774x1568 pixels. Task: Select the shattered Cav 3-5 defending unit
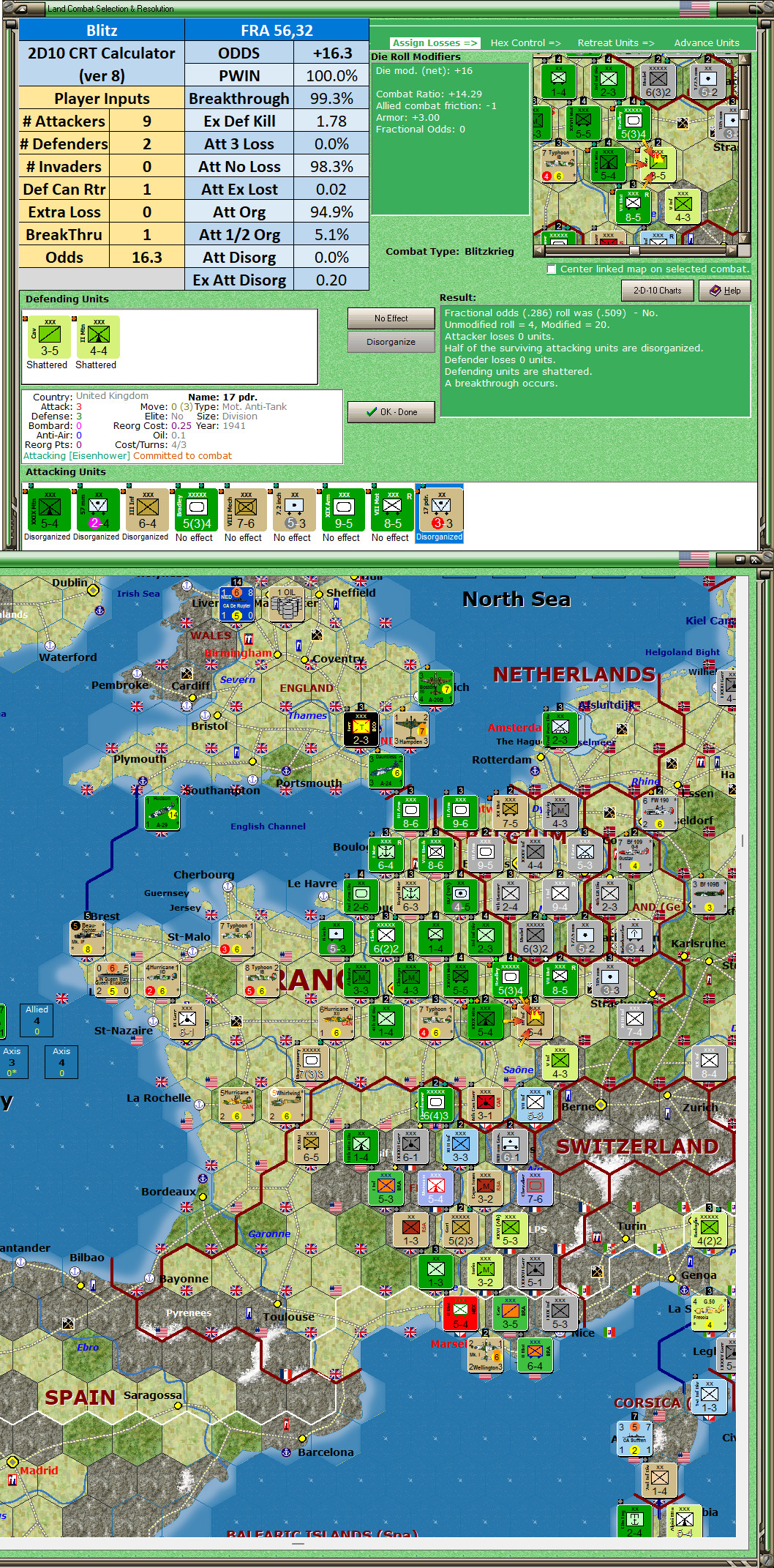[48, 337]
